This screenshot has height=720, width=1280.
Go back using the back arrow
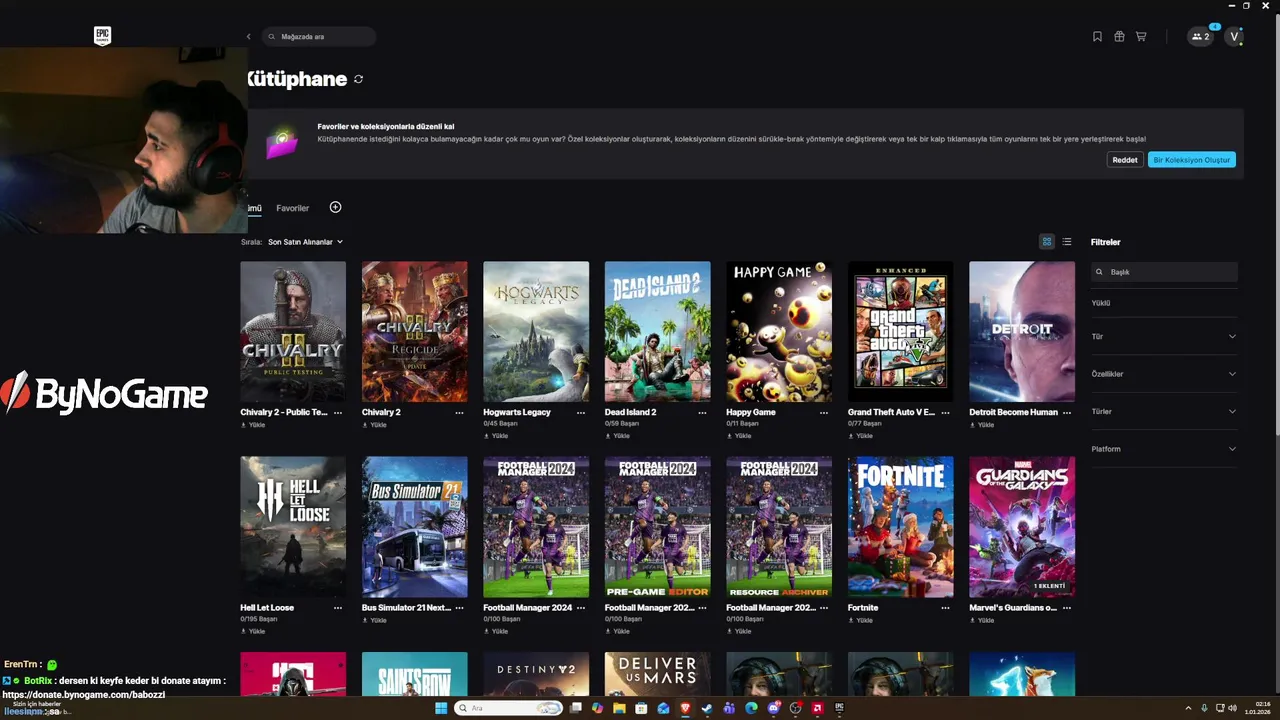coord(249,37)
